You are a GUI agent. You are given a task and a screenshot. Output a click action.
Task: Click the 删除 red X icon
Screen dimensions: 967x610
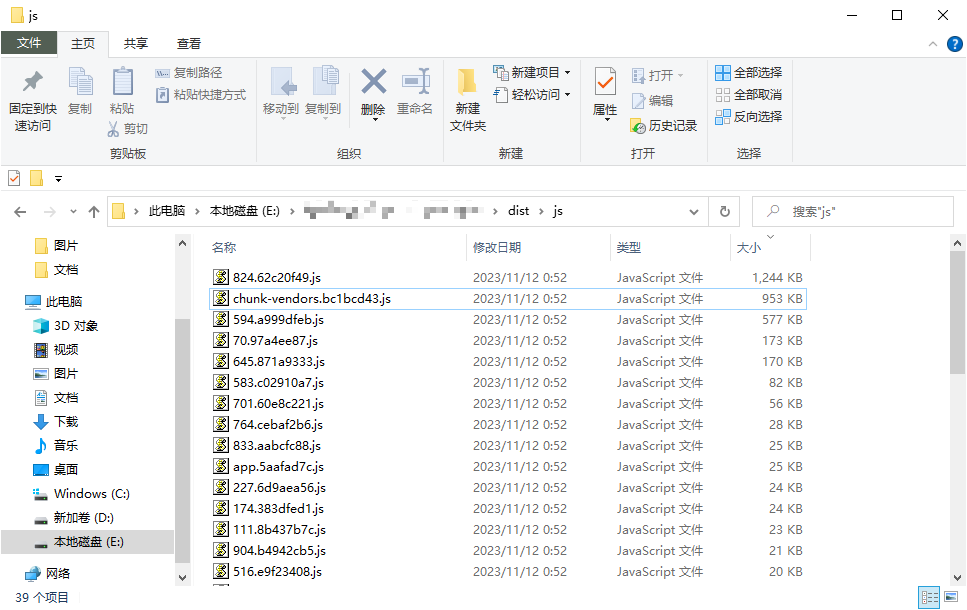click(373, 82)
